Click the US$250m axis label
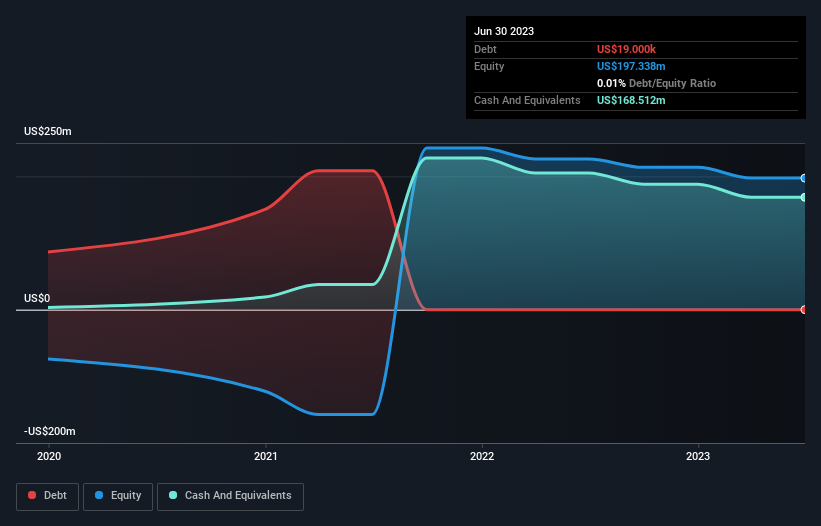The image size is (821, 526). click(48, 131)
